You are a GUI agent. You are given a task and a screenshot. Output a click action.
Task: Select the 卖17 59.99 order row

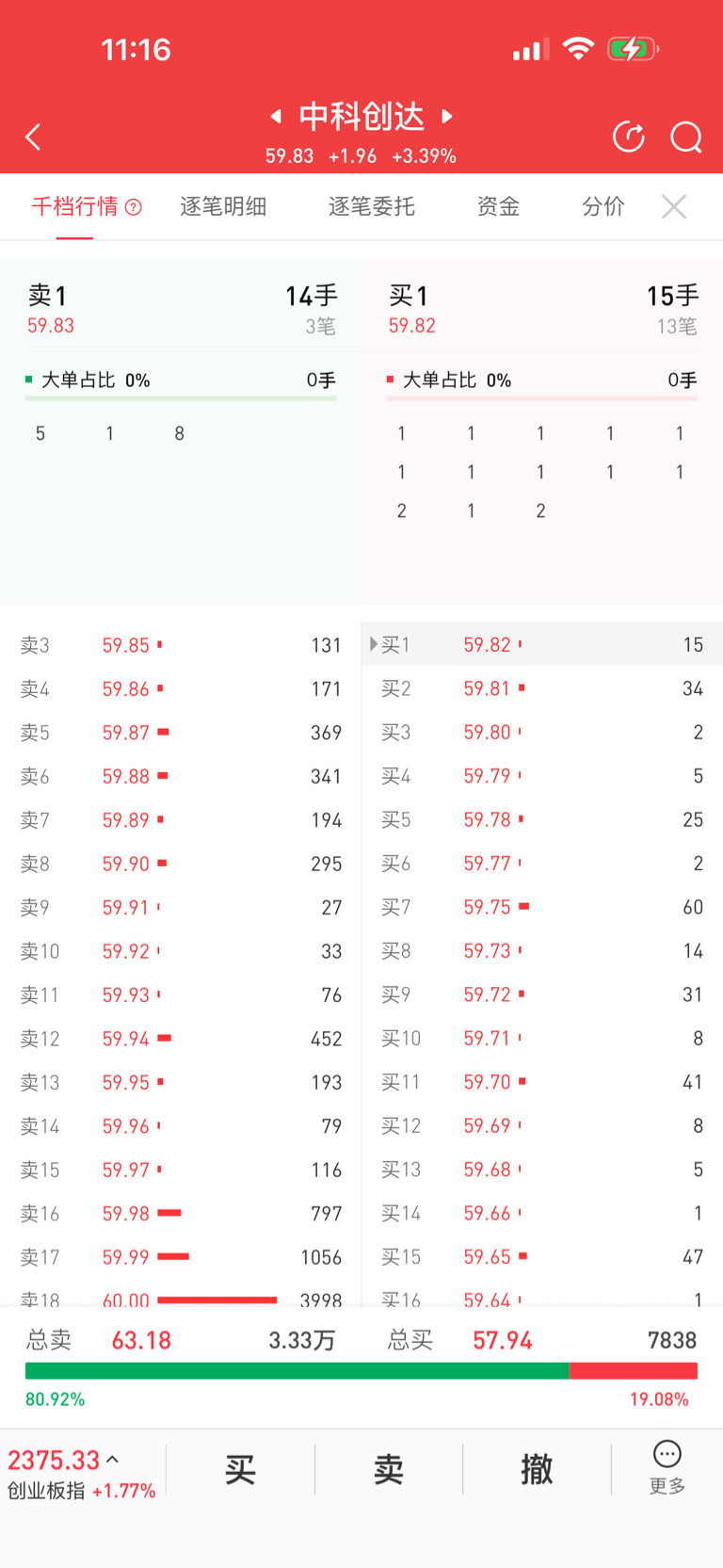pyautogui.click(x=181, y=1257)
